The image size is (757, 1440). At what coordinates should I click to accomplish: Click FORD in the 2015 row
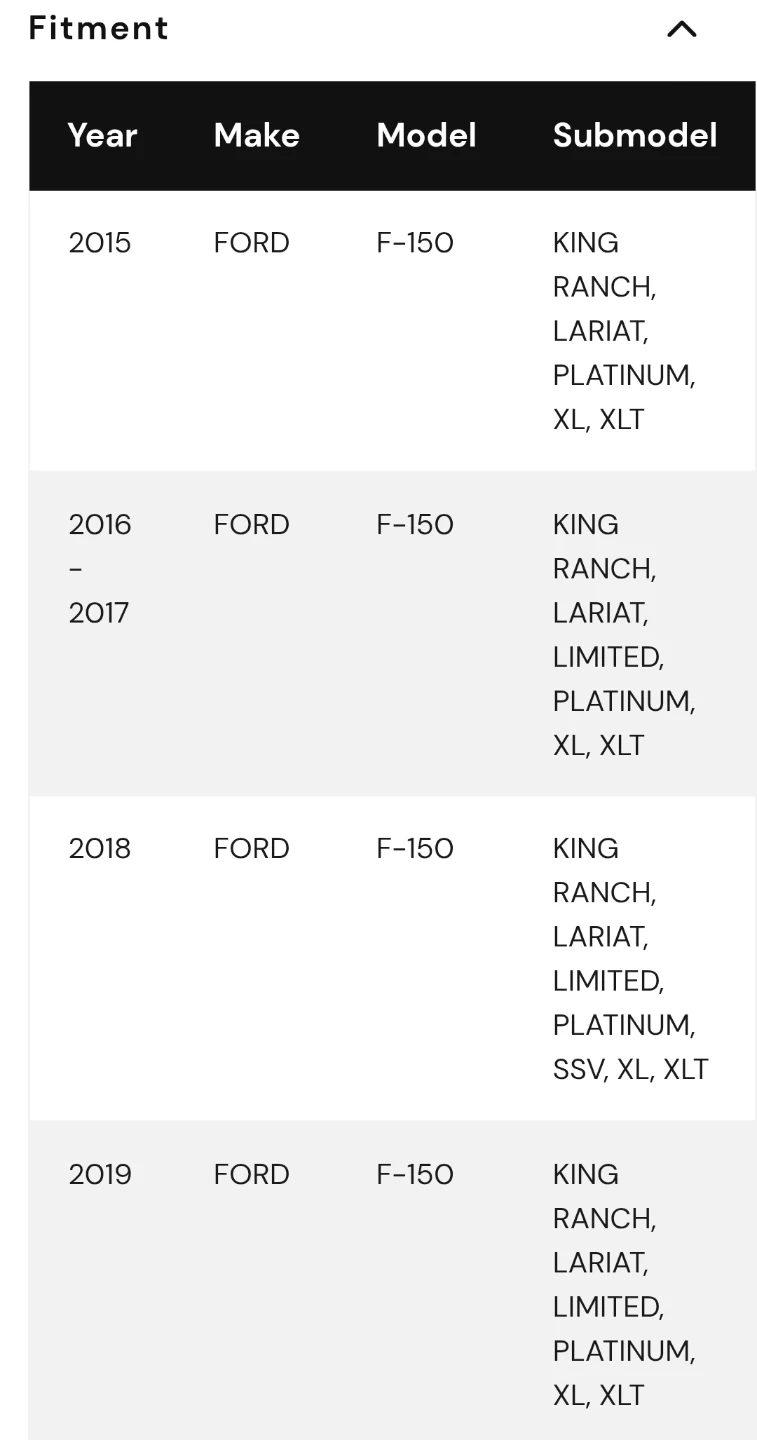[x=251, y=243]
